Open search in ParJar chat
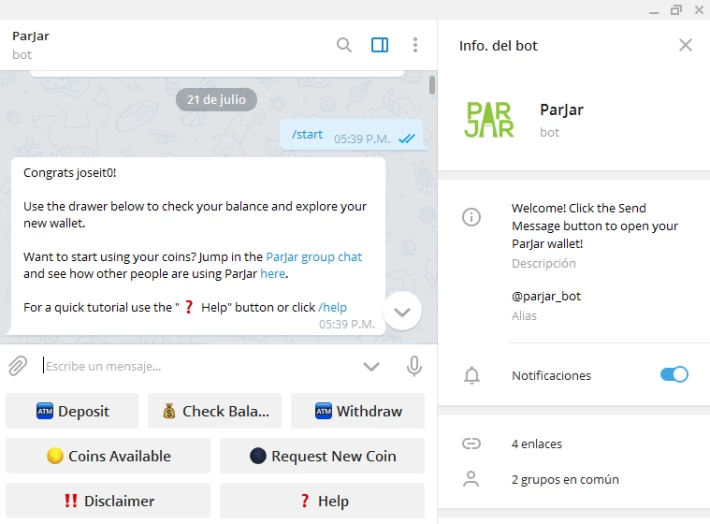The height and width of the screenshot is (524, 710). [x=344, y=45]
